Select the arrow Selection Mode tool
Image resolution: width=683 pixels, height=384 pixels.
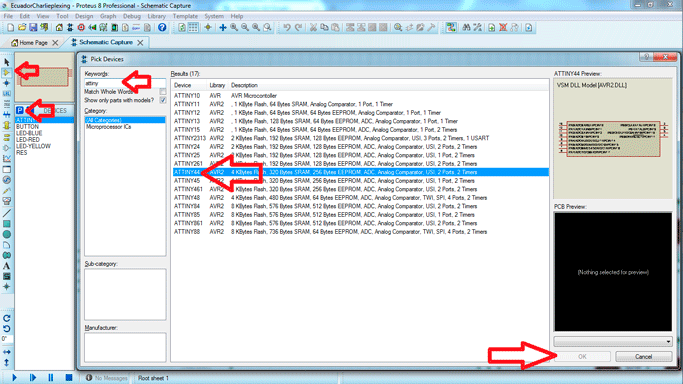pos(7,62)
